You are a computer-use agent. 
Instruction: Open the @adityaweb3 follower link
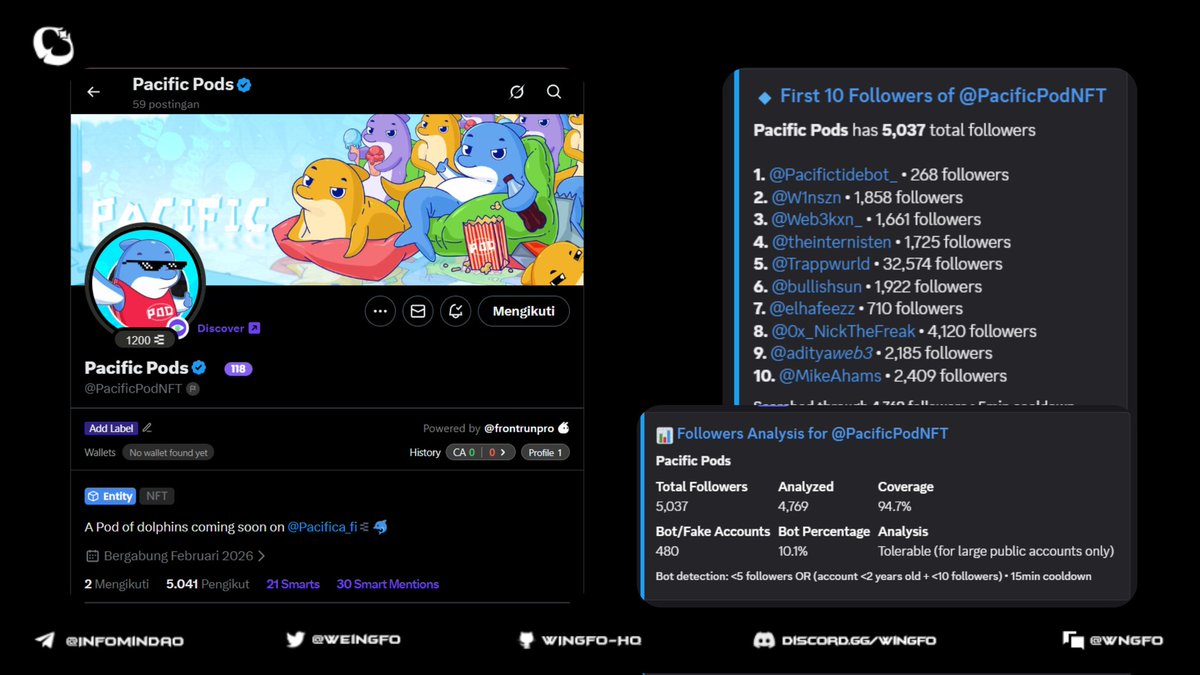[x=822, y=353]
